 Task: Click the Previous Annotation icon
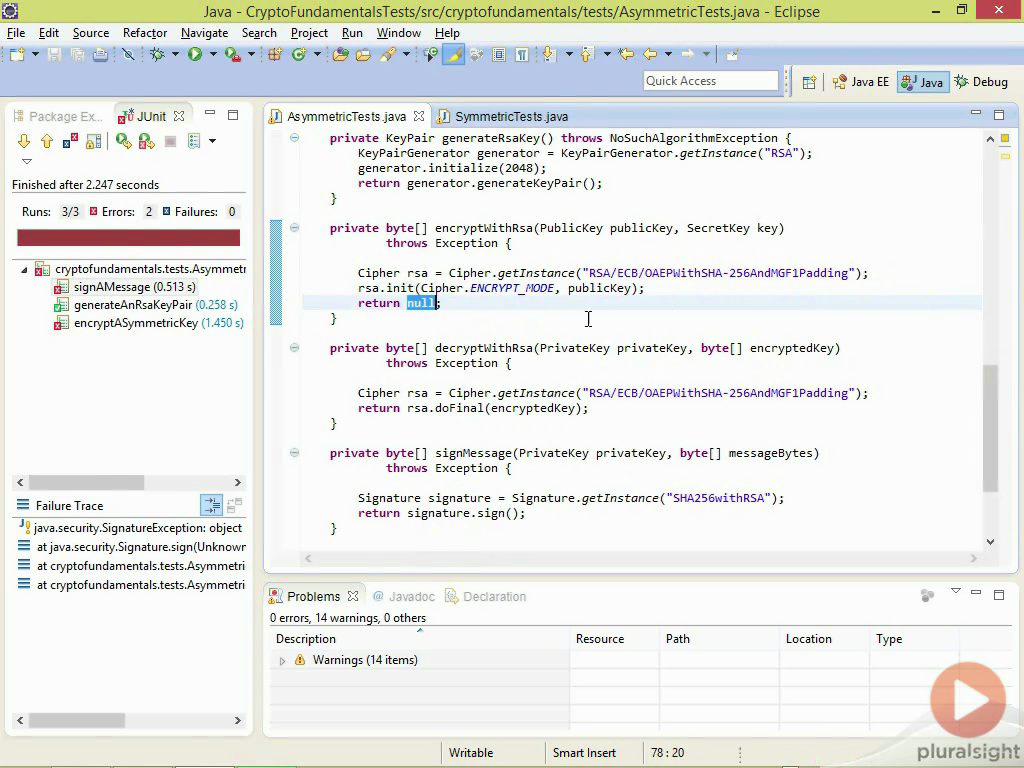(x=586, y=55)
